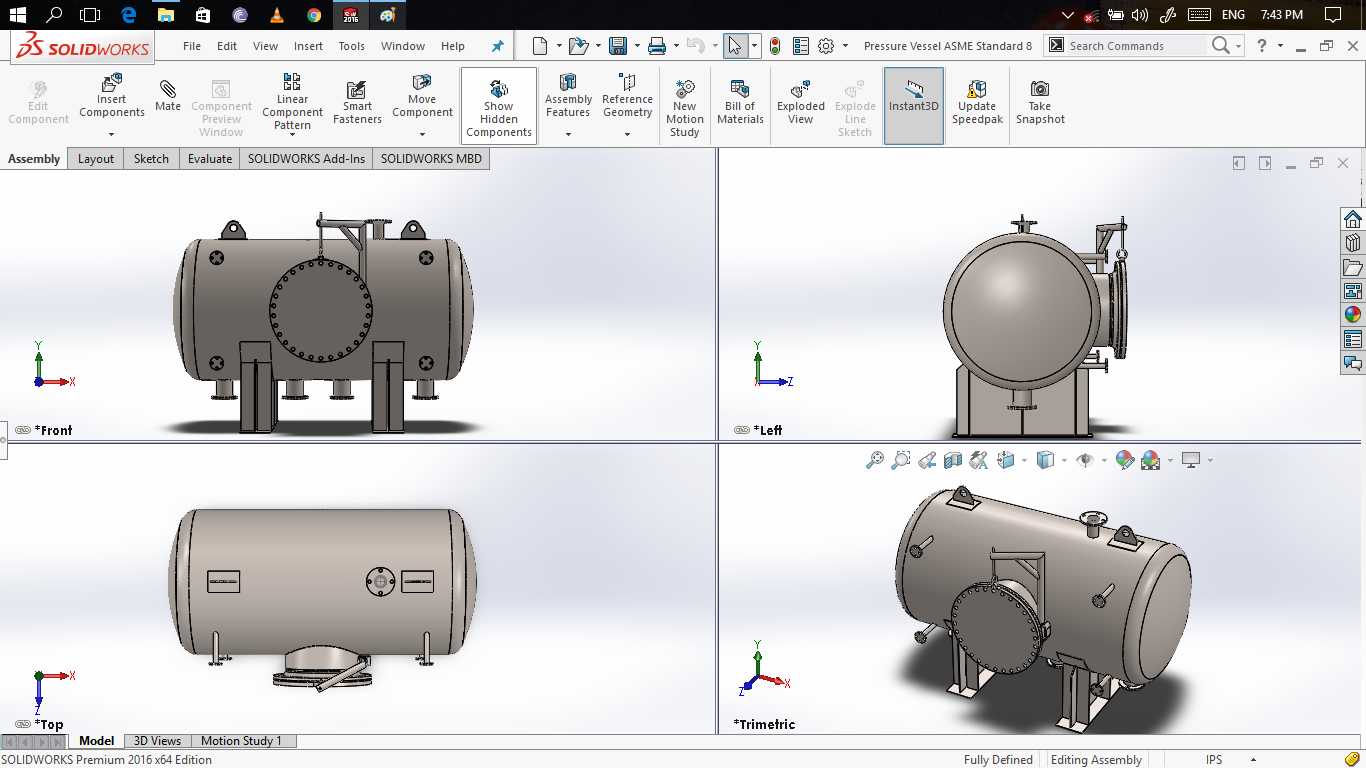Open Dynamic Annotation Views
Viewport: 1366px width, 768px height.
[979, 460]
